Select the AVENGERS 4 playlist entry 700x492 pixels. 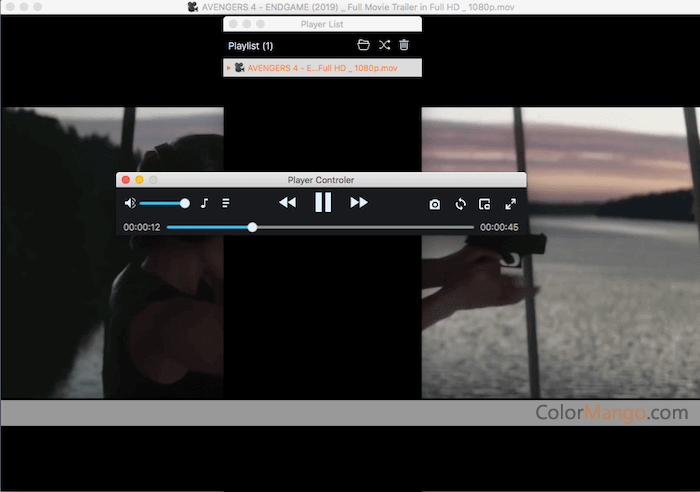click(x=322, y=68)
